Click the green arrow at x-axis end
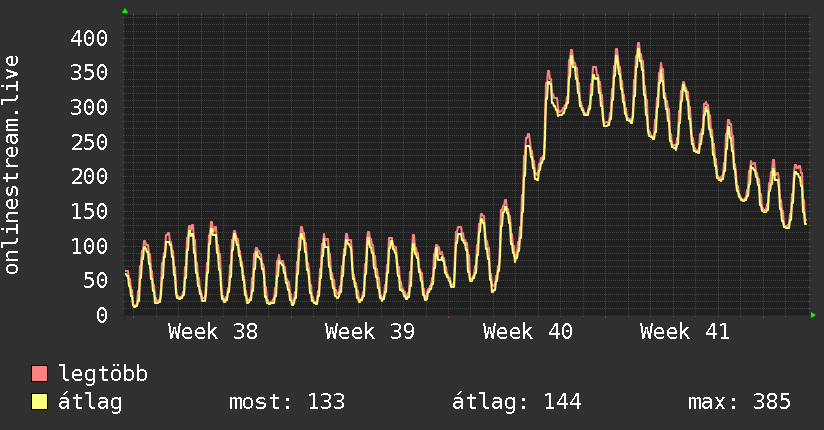Screen dimensions: 824x430 point(813,315)
